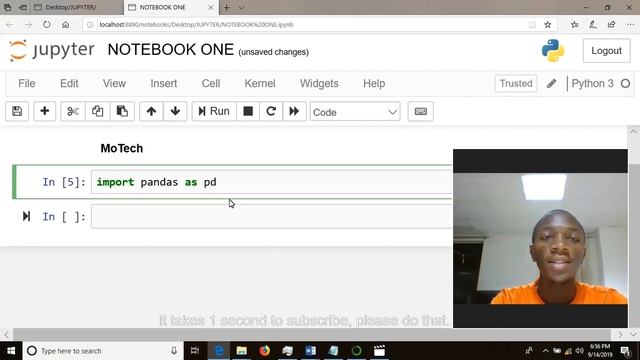
Task: Refresh the page in the browser
Action: 47,24
